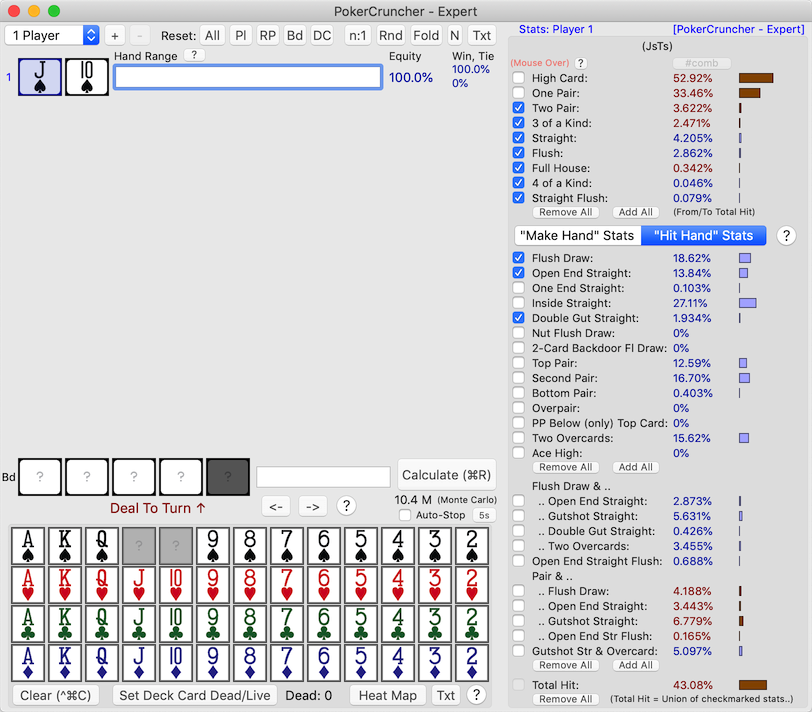The image size is (812, 712).
Task: Pick the 7 of diamonds from deck
Action: point(287,663)
